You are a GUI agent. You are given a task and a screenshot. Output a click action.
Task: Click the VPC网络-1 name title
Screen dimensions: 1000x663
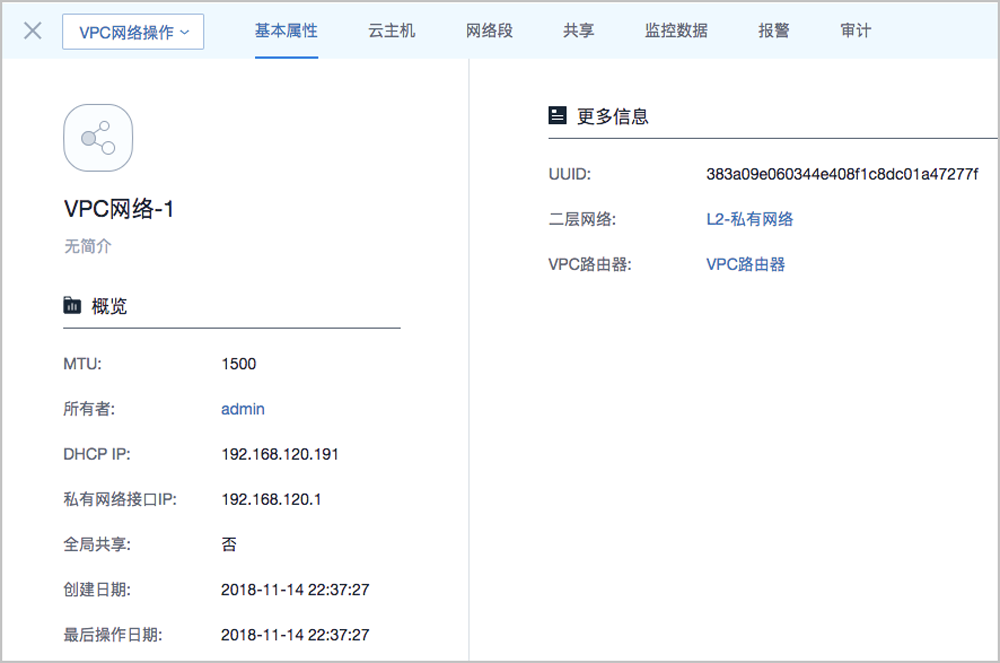pyautogui.click(x=119, y=210)
